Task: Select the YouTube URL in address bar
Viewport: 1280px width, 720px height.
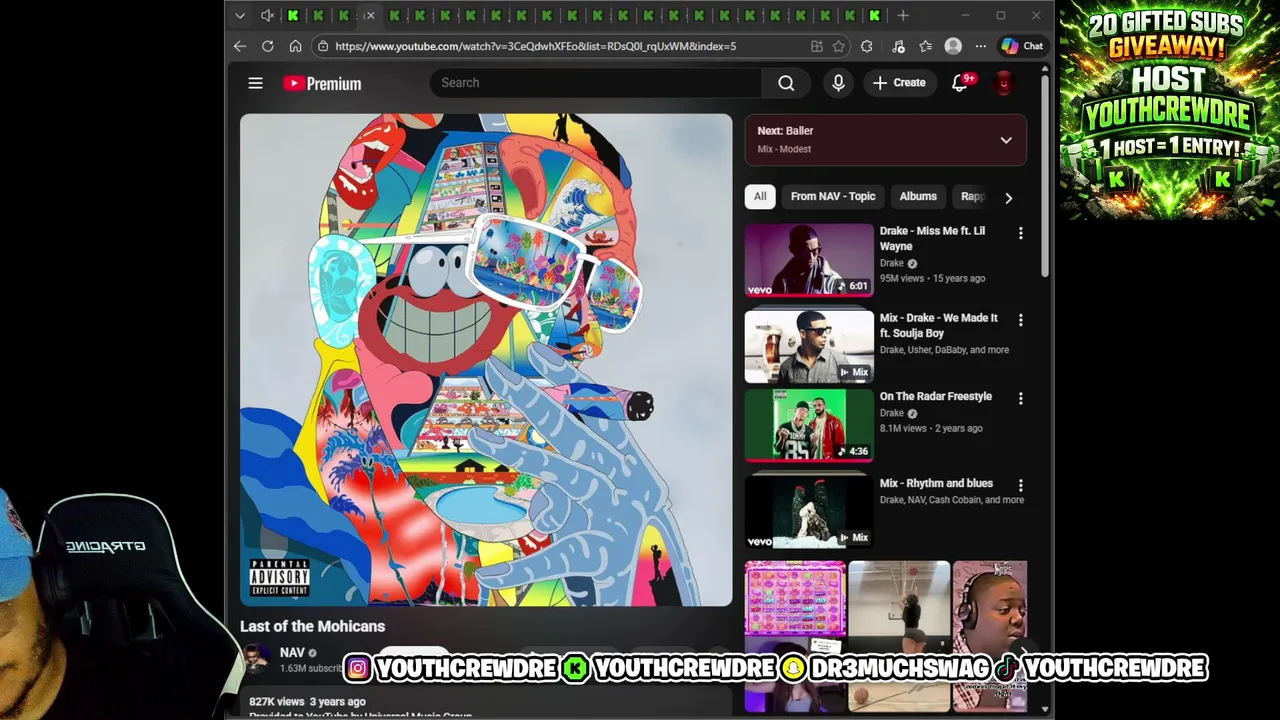Action: (536, 46)
